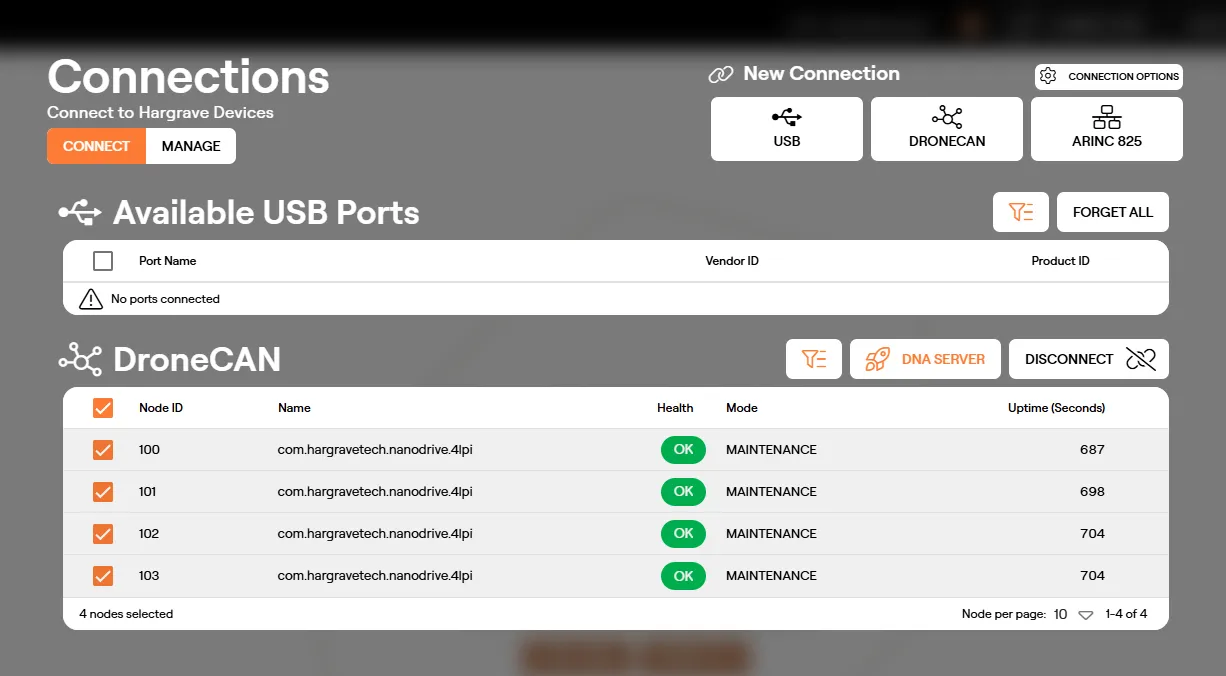
Task: Click MAINTENANCE mode for node 100
Action: pyautogui.click(x=771, y=450)
